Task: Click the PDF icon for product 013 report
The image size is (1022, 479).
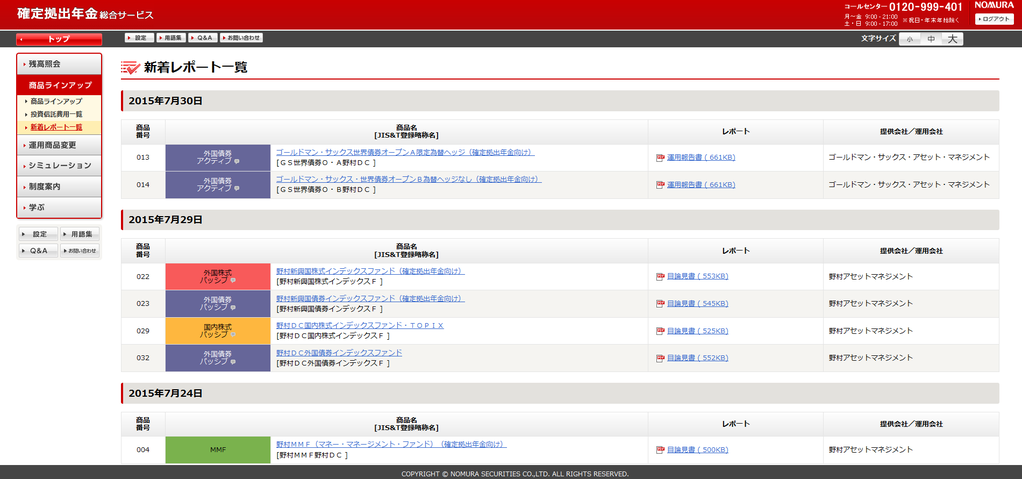Action: [x=660, y=158]
